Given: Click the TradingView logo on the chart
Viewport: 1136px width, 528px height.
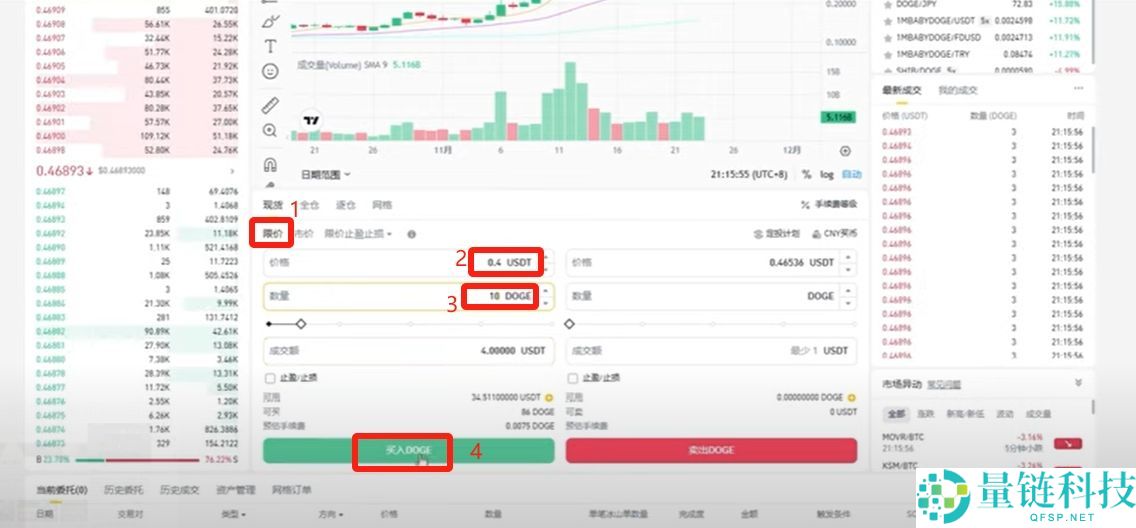Looking at the screenshot, I should tap(312, 121).
